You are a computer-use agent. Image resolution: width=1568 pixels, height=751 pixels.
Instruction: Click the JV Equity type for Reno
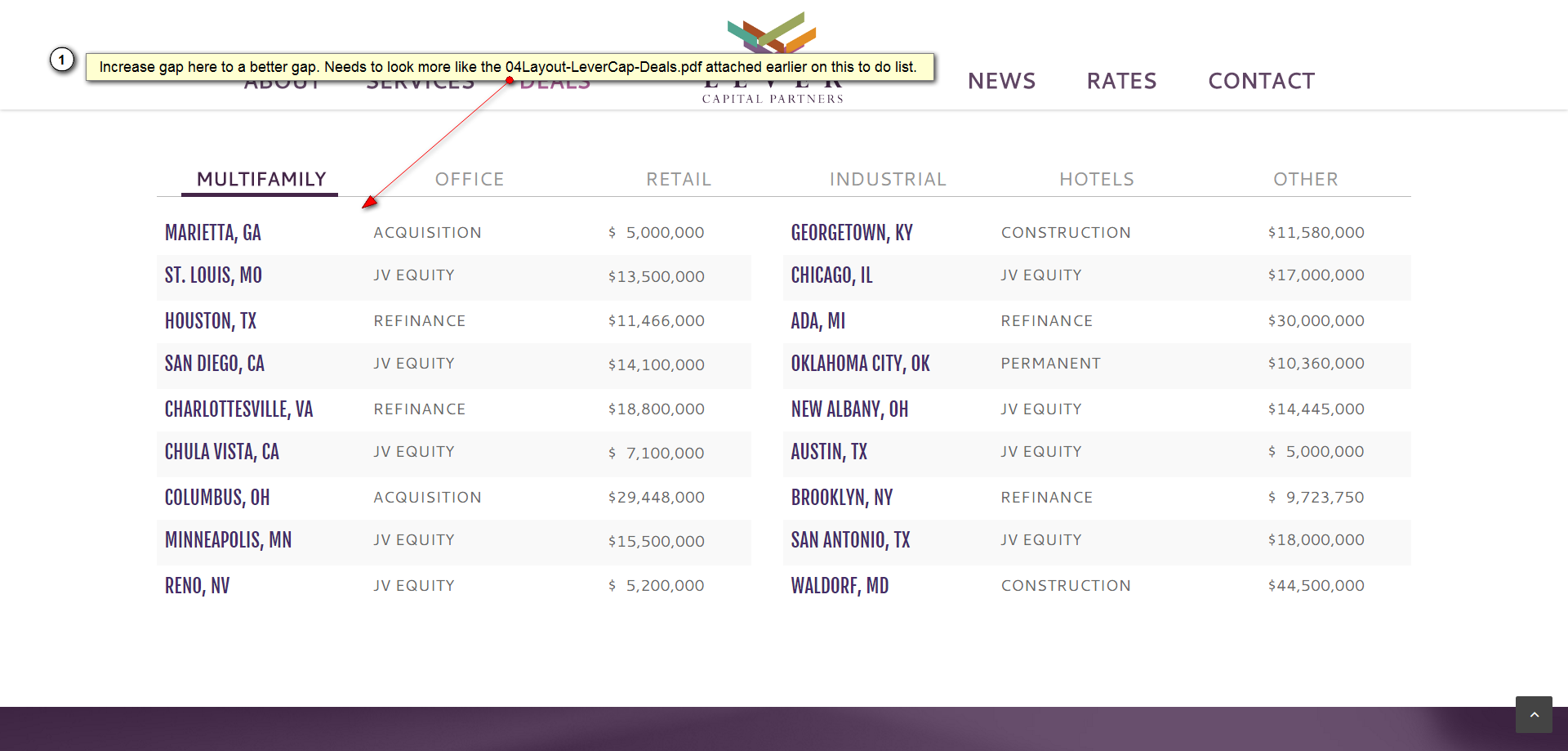point(414,586)
